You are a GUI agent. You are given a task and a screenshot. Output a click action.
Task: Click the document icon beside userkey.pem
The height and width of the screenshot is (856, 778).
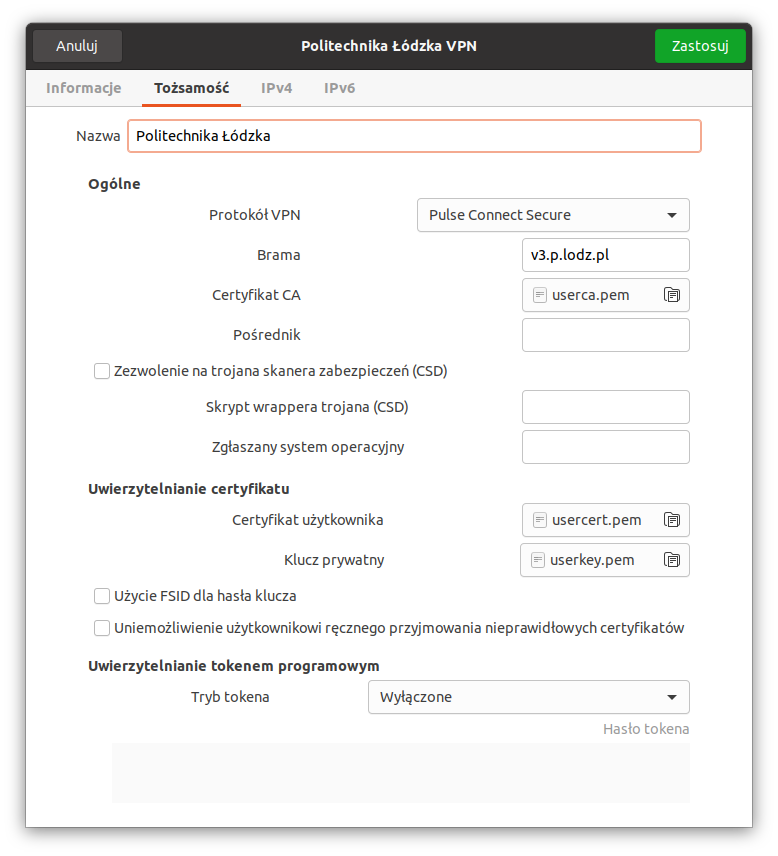[x=538, y=560]
